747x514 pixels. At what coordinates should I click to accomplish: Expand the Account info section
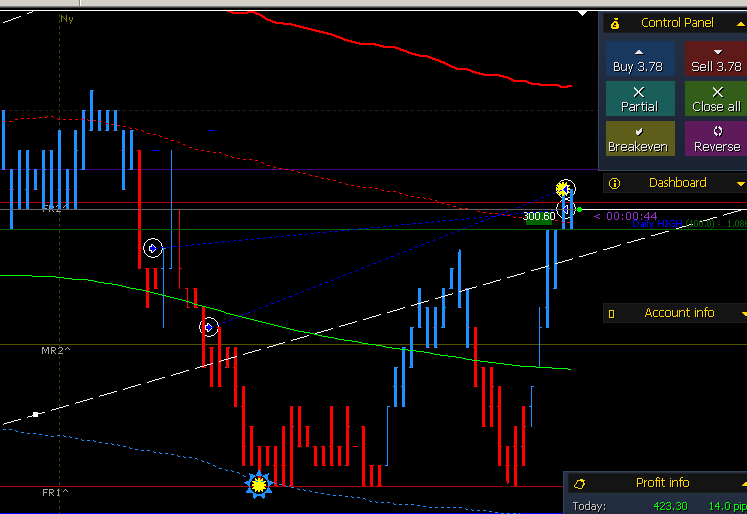point(744,313)
